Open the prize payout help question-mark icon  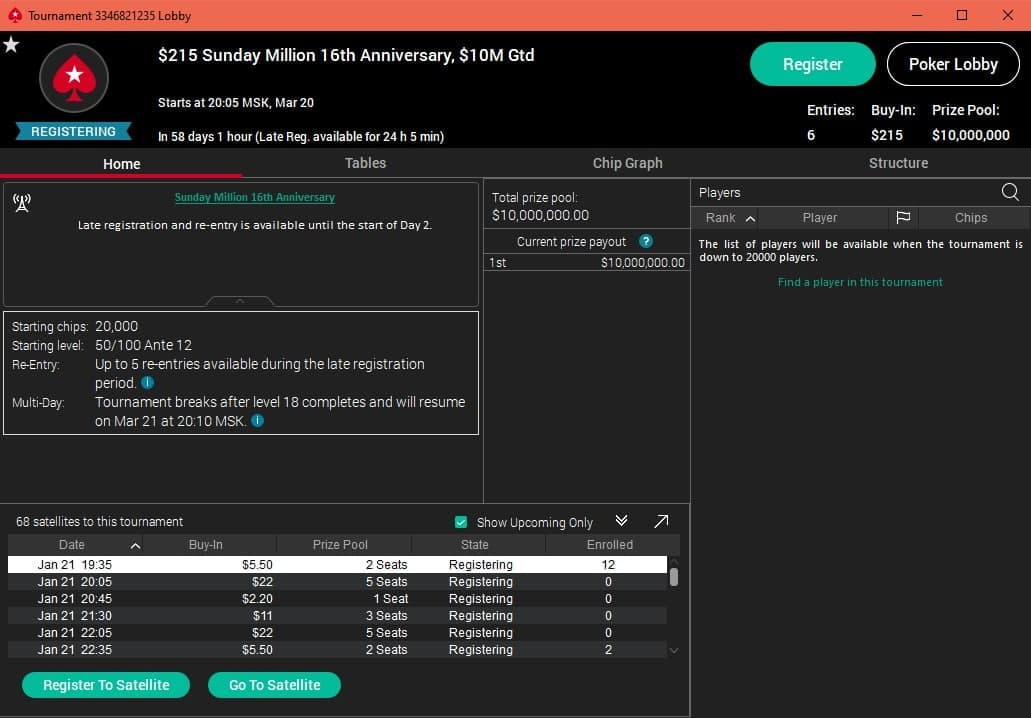646,241
